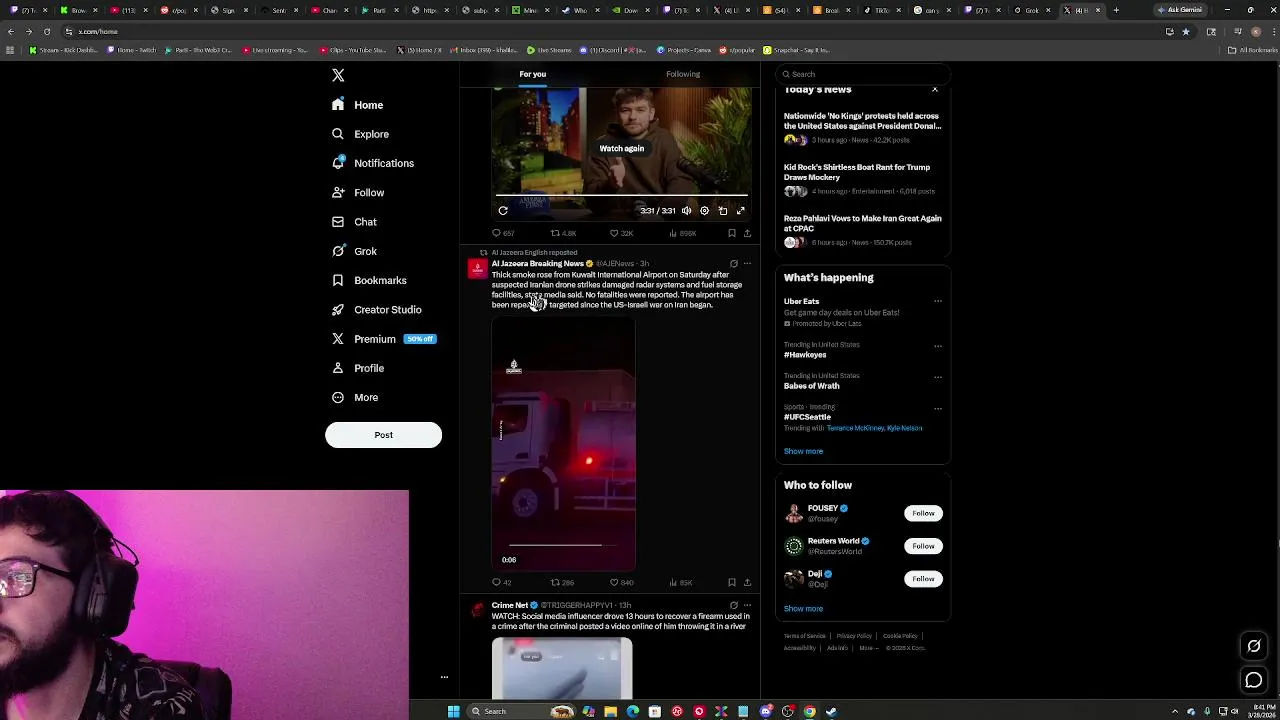Screen dimensions: 1280x720
Task: Open Grok from the sidebar
Action: (355, 251)
